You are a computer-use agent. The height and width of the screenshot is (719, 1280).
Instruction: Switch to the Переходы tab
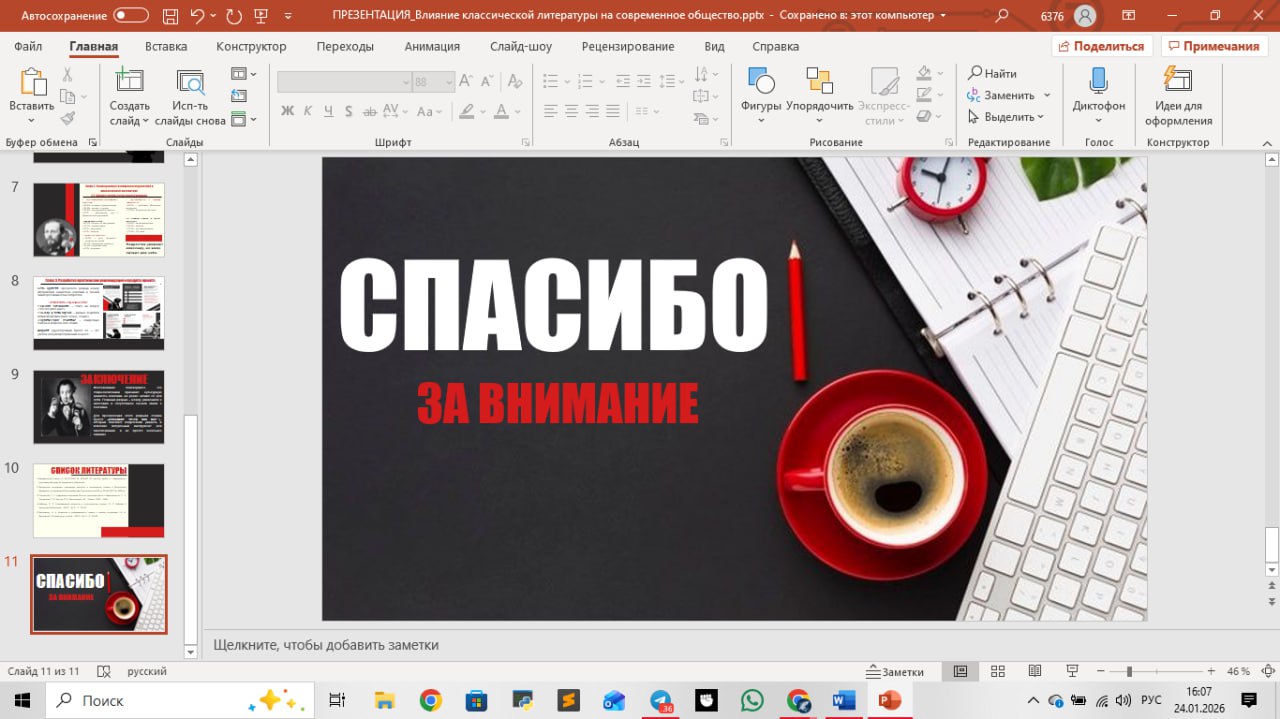(x=345, y=46)
